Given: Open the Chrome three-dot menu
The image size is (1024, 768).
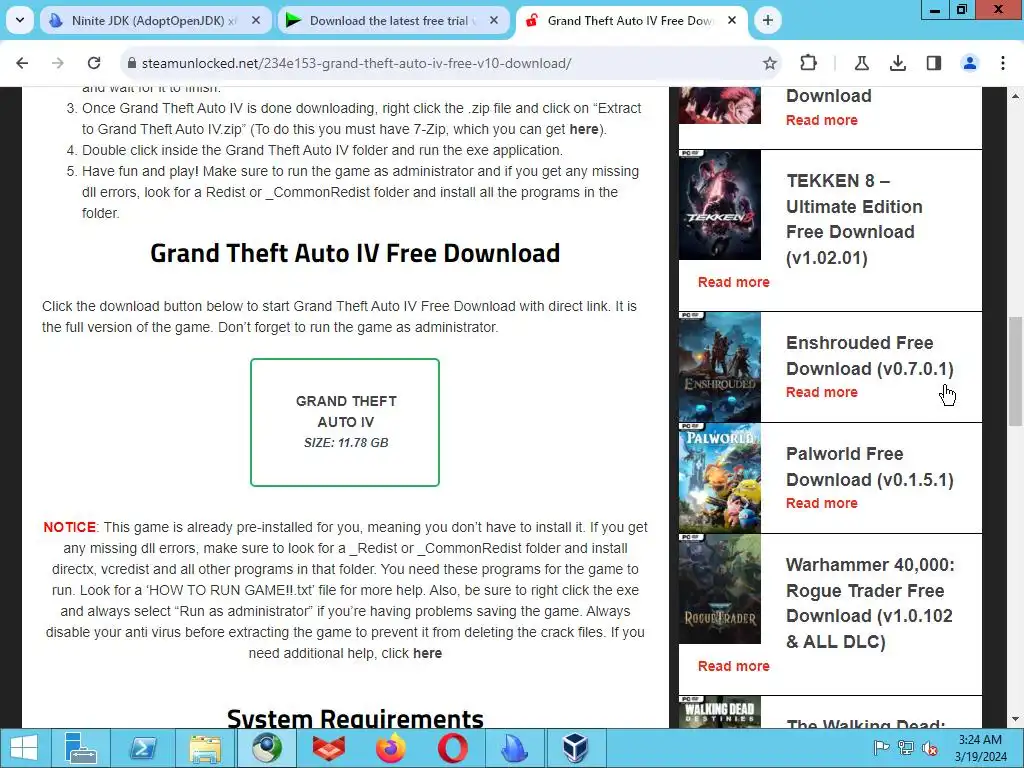Looking at the screenshot, I should 1003,63.
